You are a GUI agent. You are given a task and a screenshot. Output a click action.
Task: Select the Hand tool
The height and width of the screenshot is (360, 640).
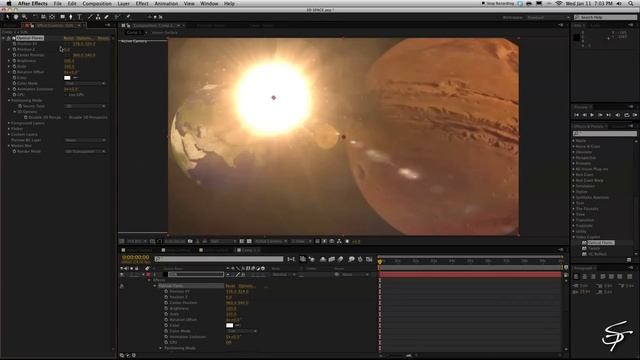[x=16, y=17]
